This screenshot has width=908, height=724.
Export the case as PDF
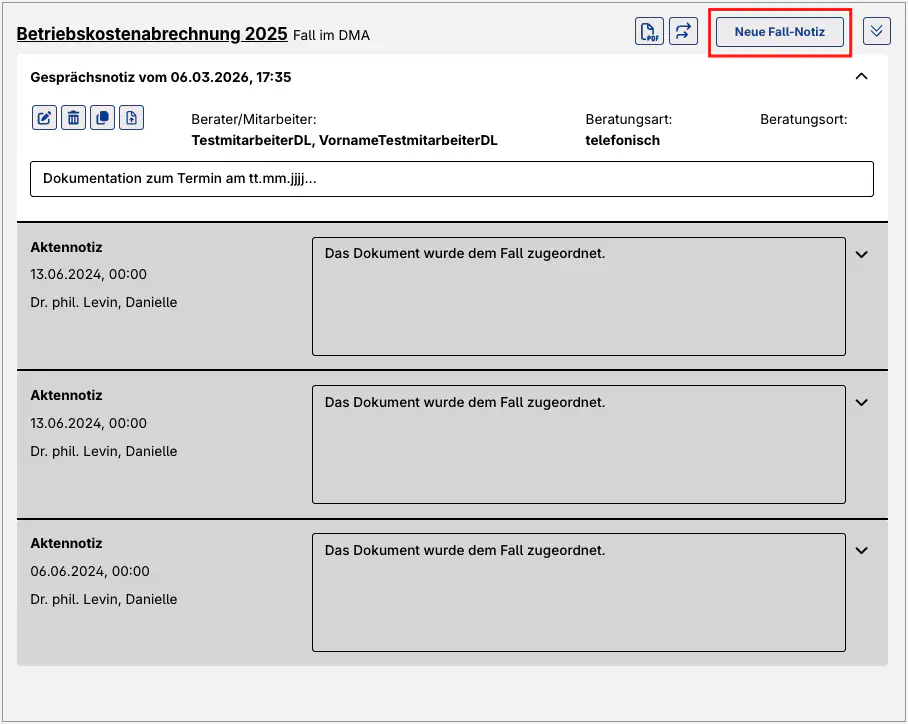[x=649, y=31]
